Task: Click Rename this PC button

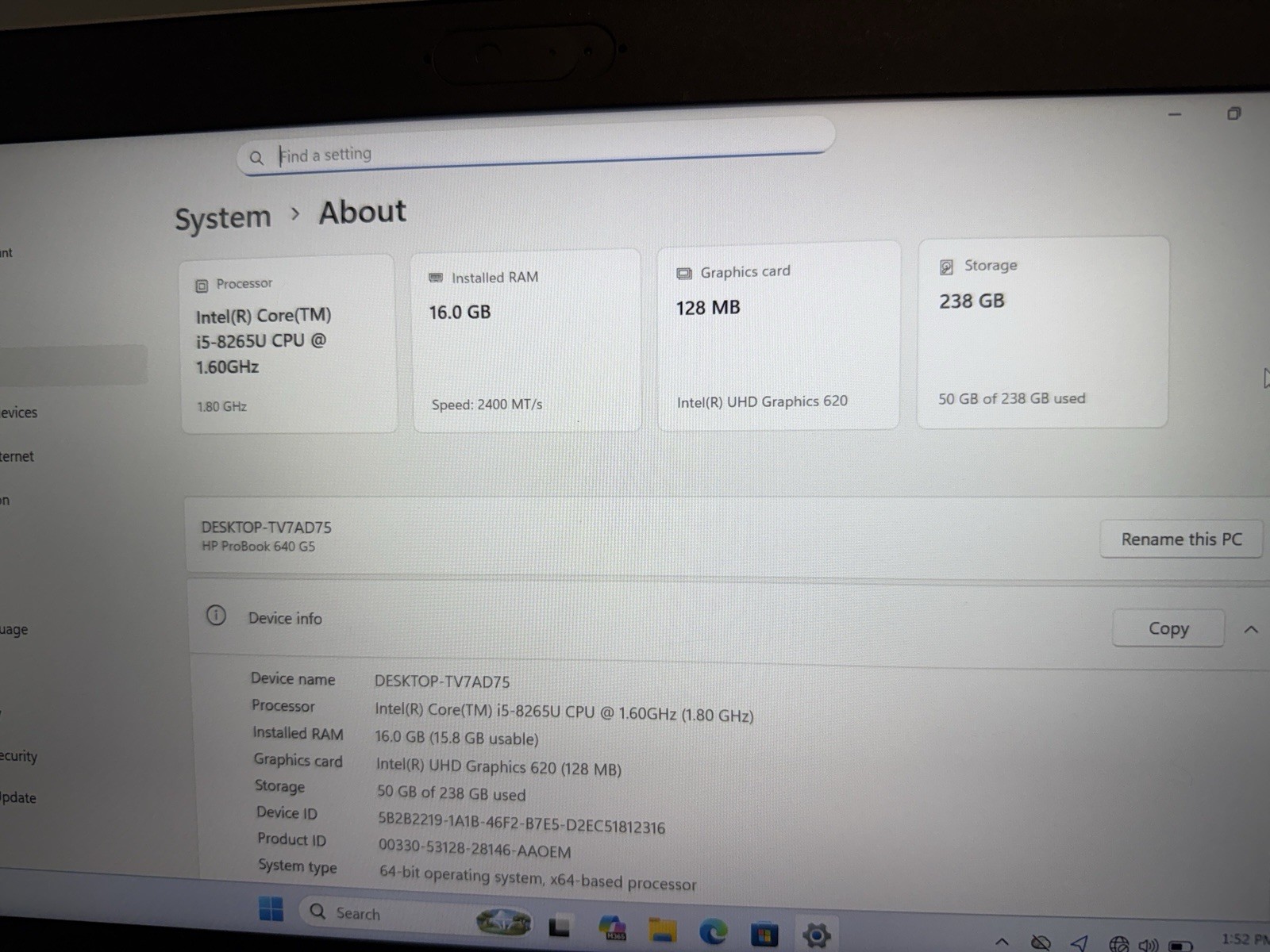Action: point(1181,539)
